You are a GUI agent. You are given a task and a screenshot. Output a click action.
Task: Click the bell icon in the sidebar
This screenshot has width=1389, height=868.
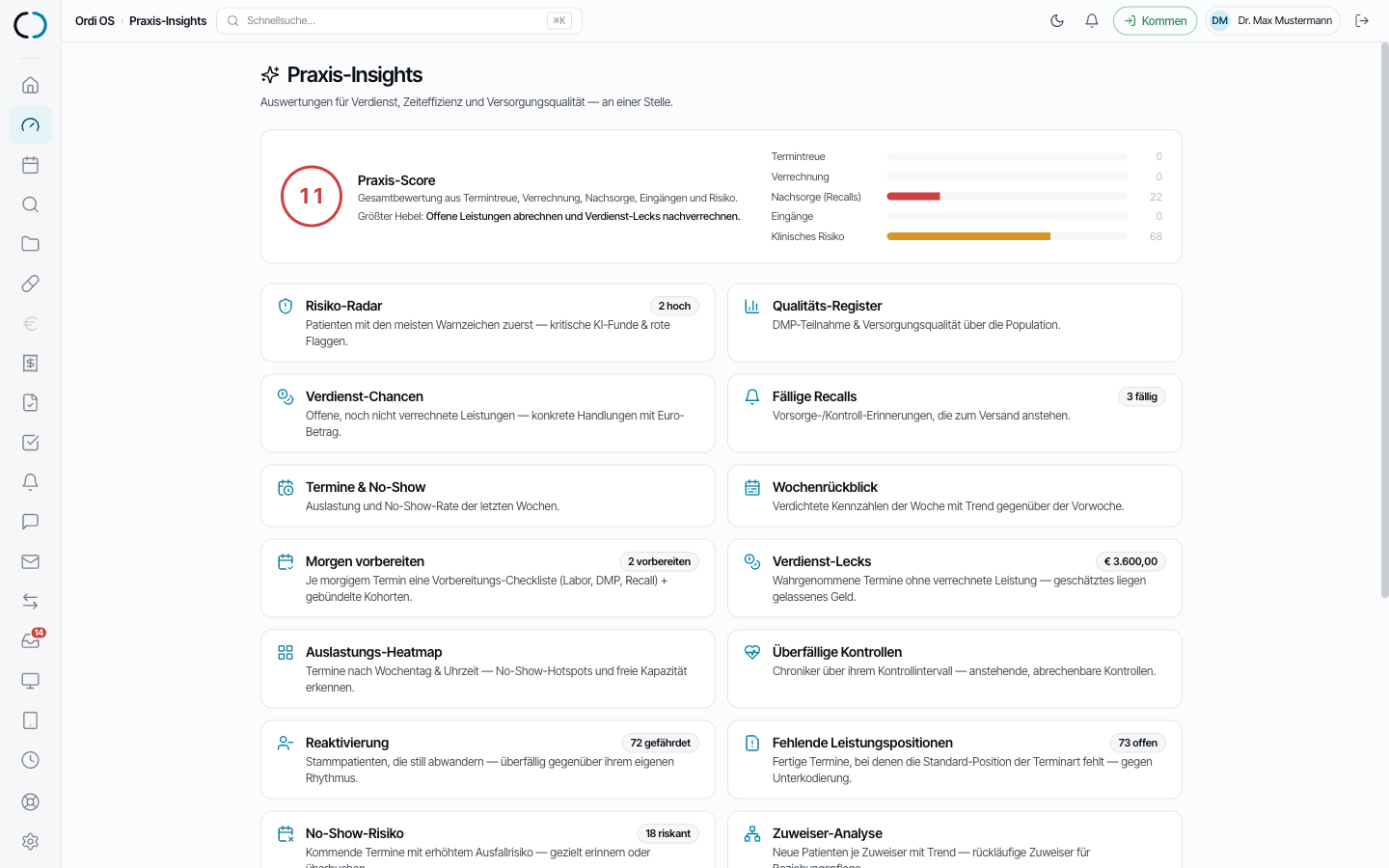click(x=30, y=482)
